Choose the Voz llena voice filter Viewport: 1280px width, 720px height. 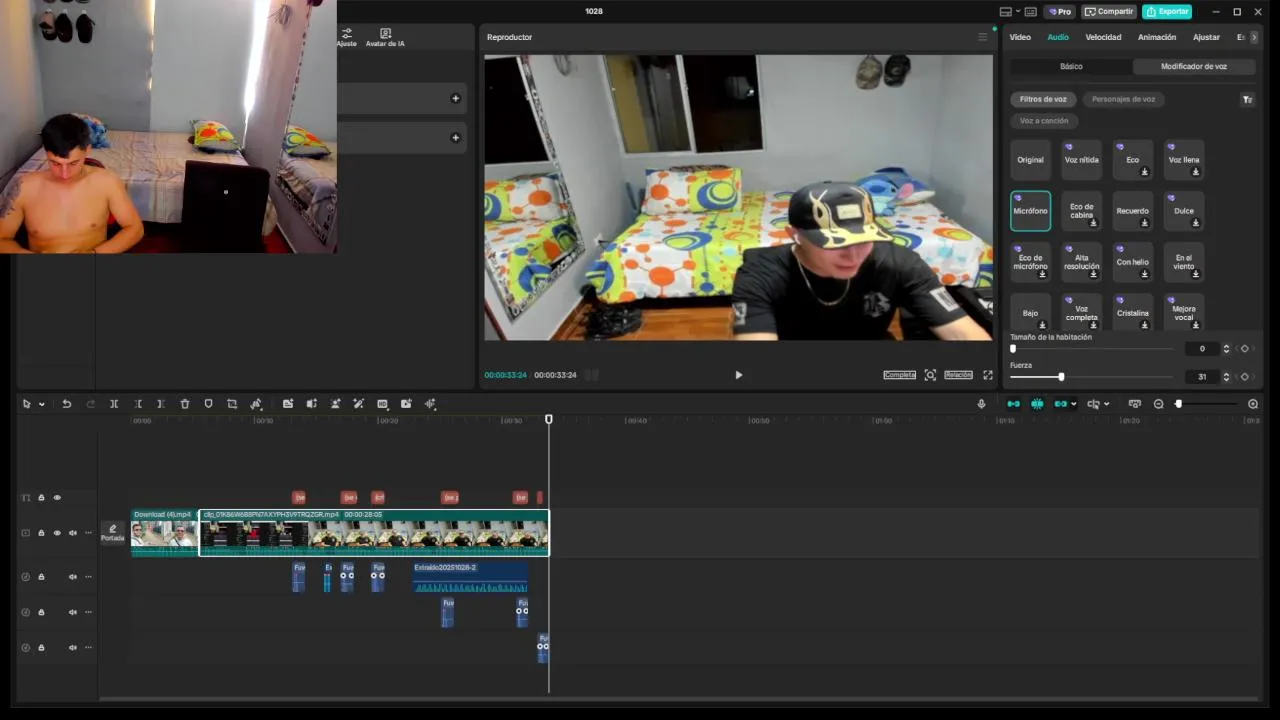[x=1184, y=160]
